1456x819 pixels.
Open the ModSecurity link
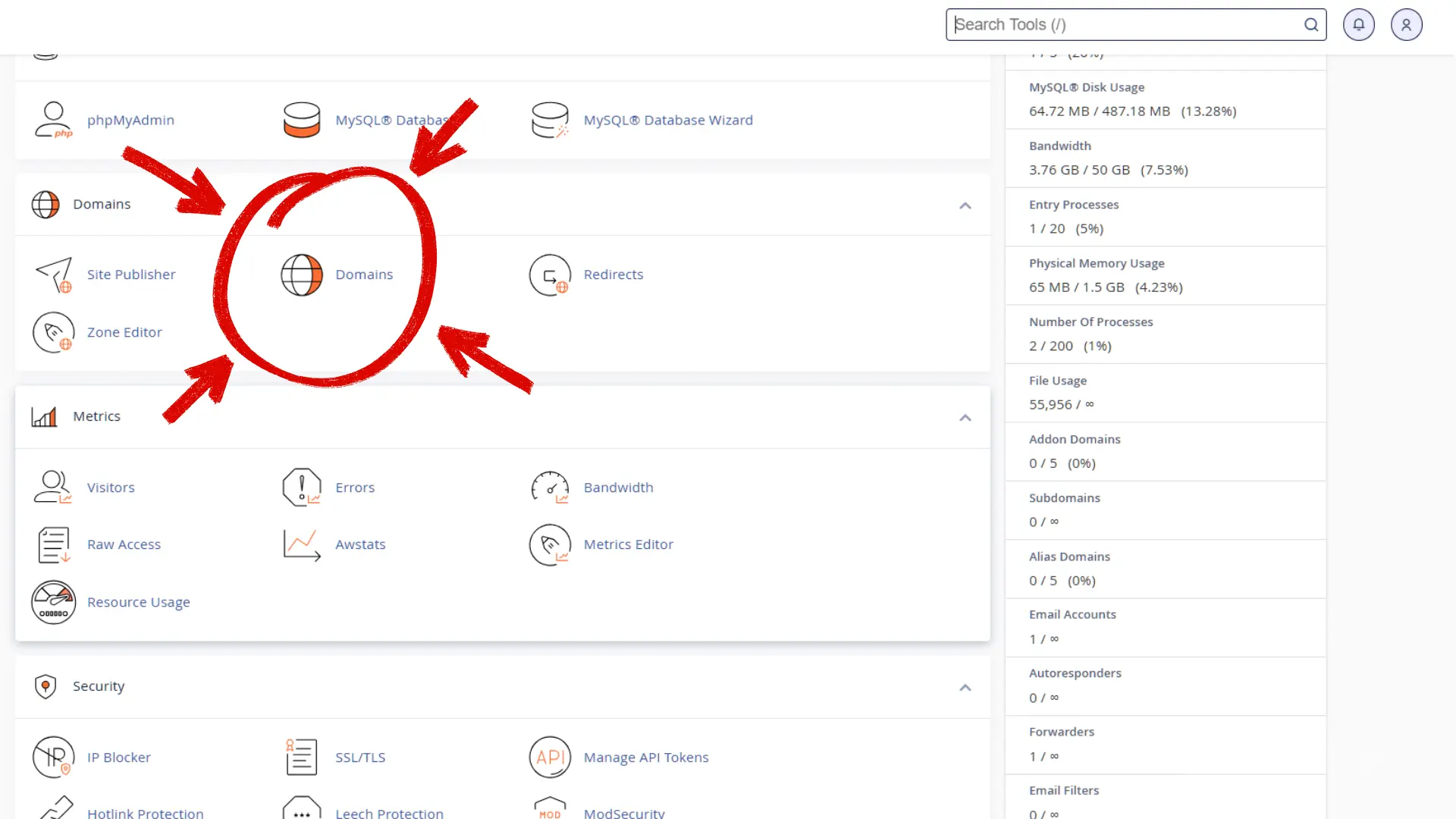click(x=624, y=813)
